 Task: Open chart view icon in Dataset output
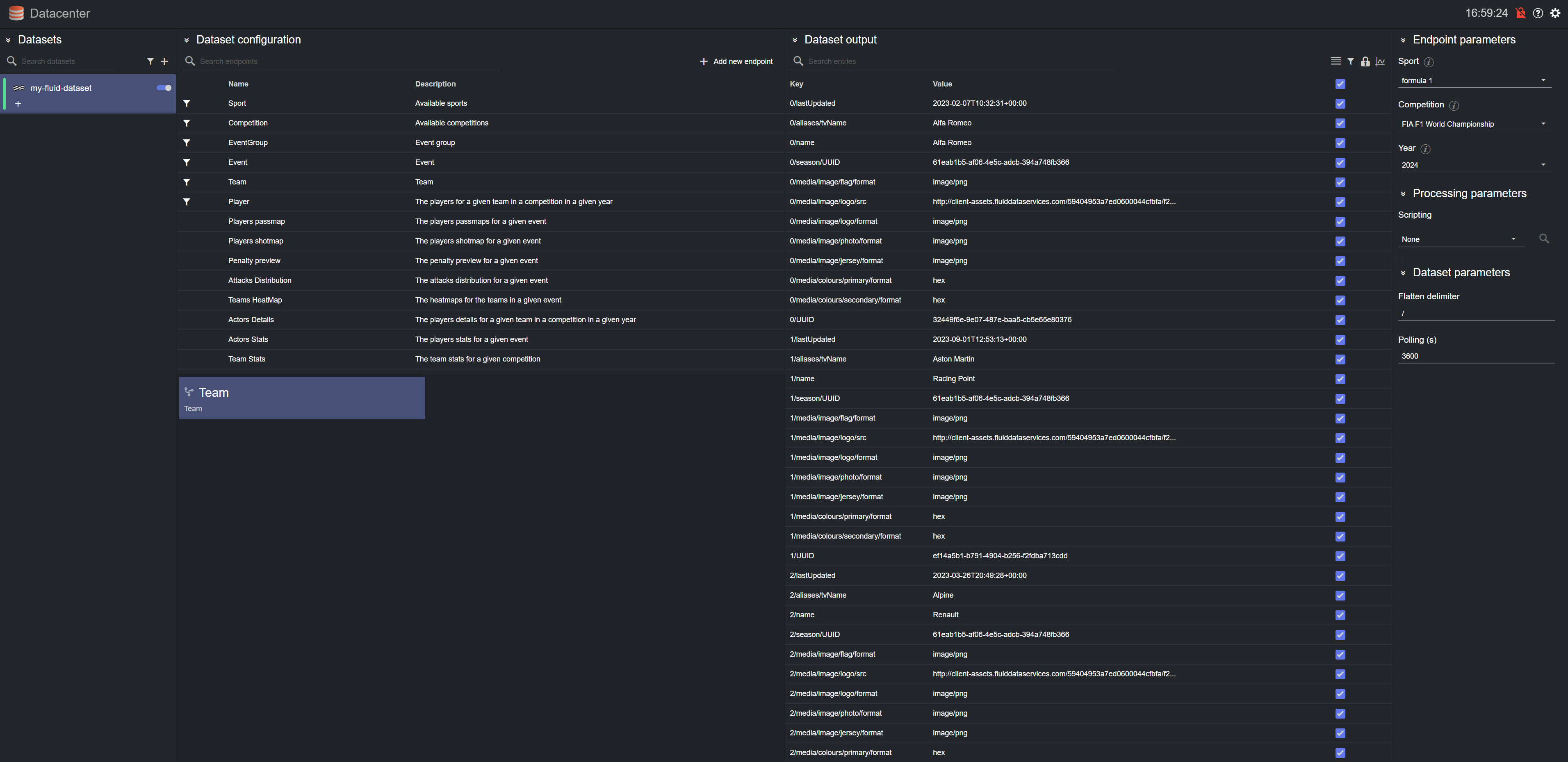(x=1381, y=61)
